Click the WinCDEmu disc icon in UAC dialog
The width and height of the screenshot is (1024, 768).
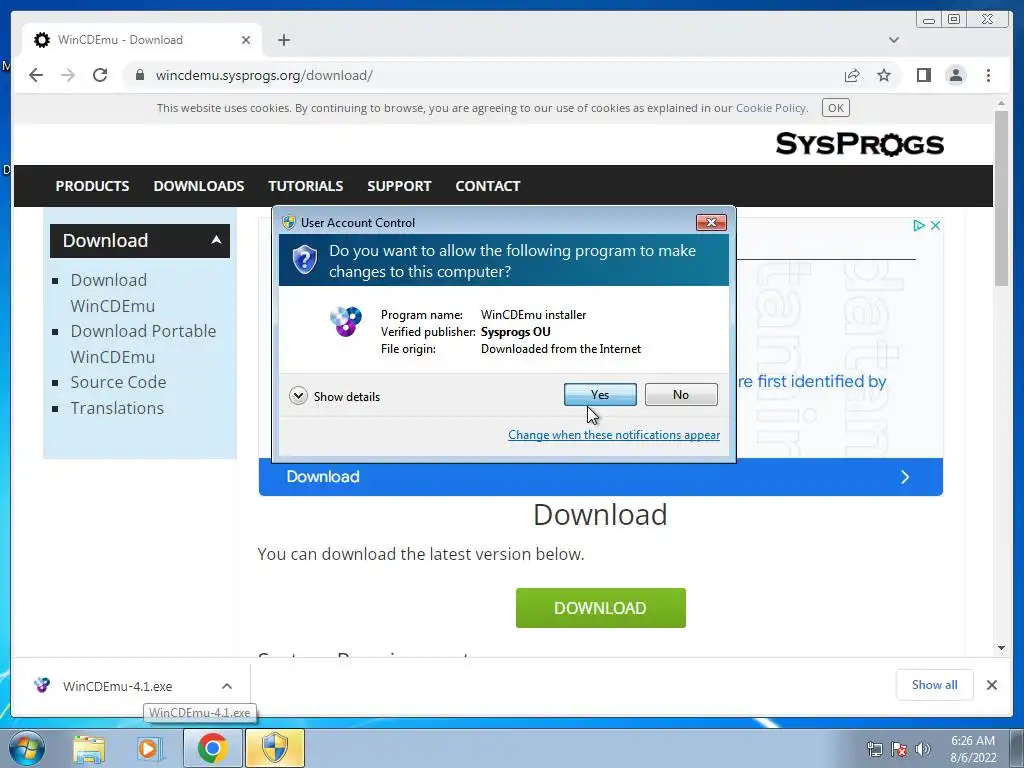pyautogui.click(x=345, y=321)
